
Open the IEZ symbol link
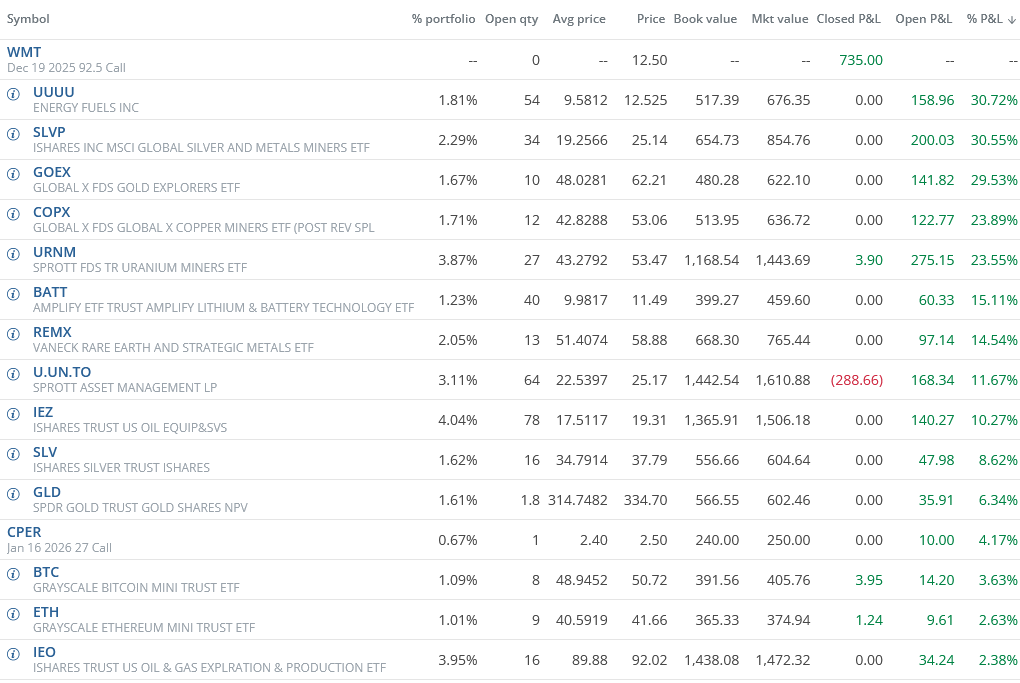click(x=43, y=412)
